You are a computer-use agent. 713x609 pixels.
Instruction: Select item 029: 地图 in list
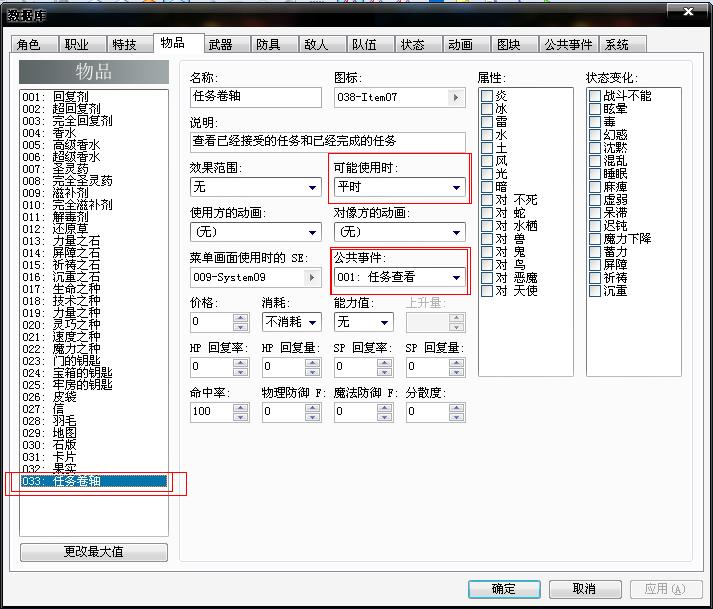(x=94, y=433)
